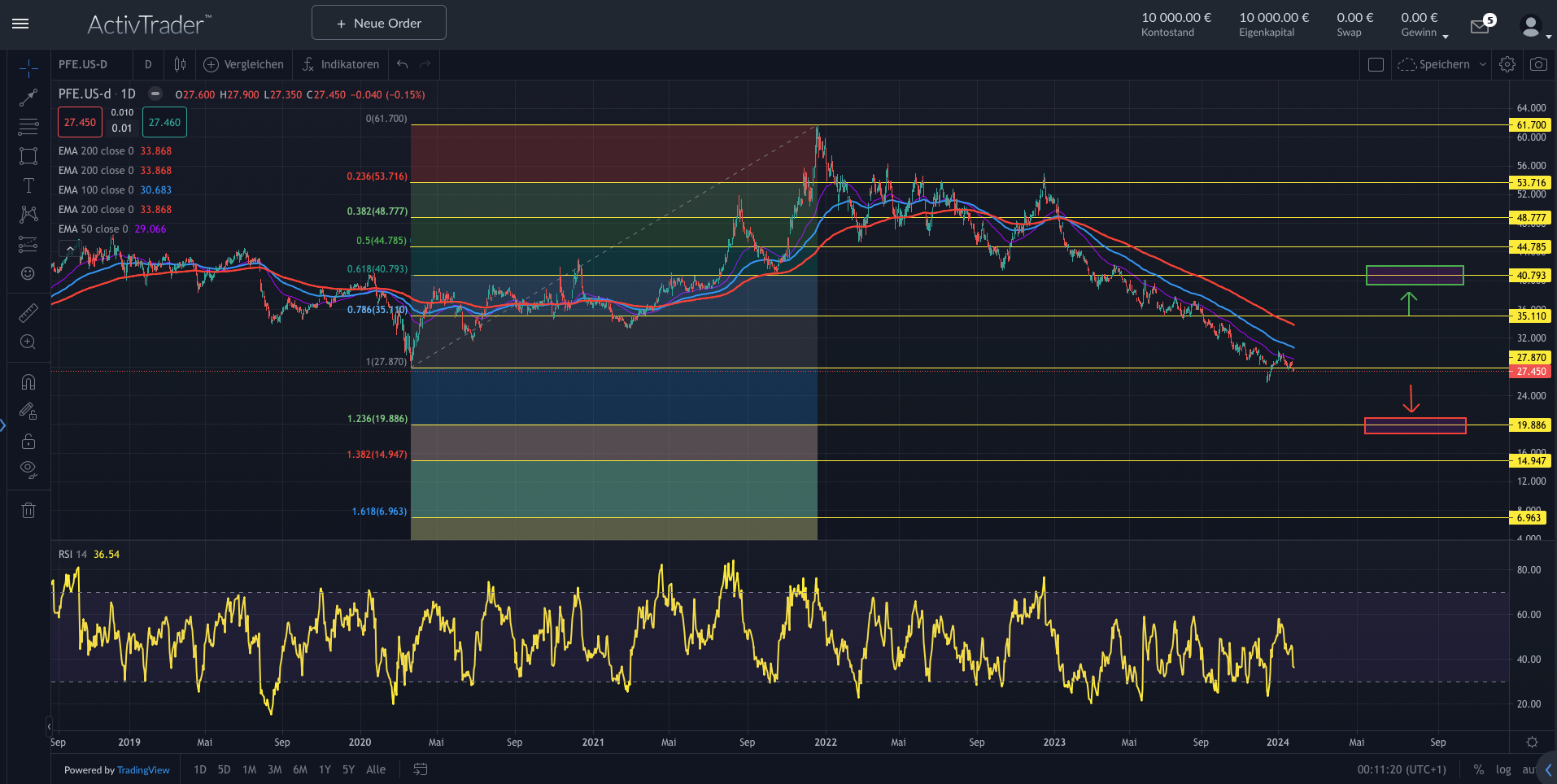Screen dimensions: 1557x784
Task: Open the hamburger navigation menu
Action: click(x=20, y=24)
